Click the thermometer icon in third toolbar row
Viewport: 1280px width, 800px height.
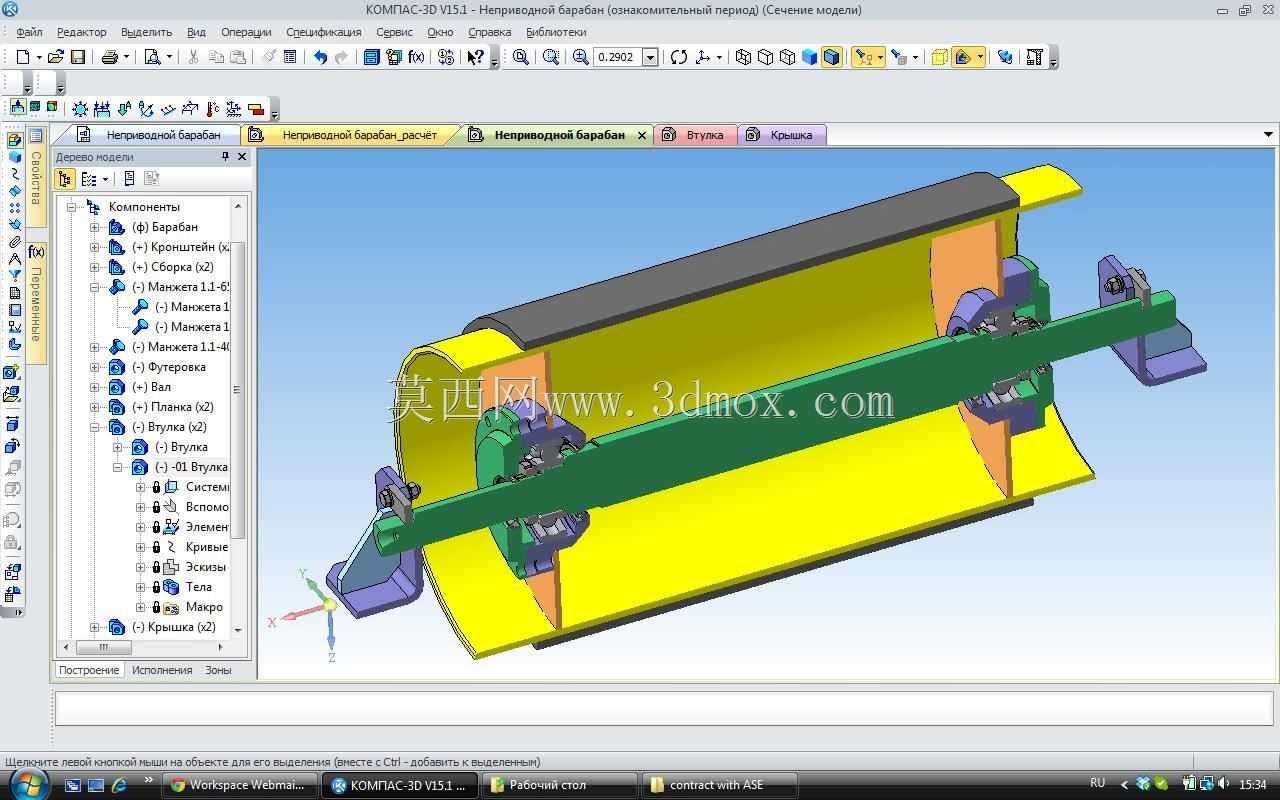tap(212, 108)
